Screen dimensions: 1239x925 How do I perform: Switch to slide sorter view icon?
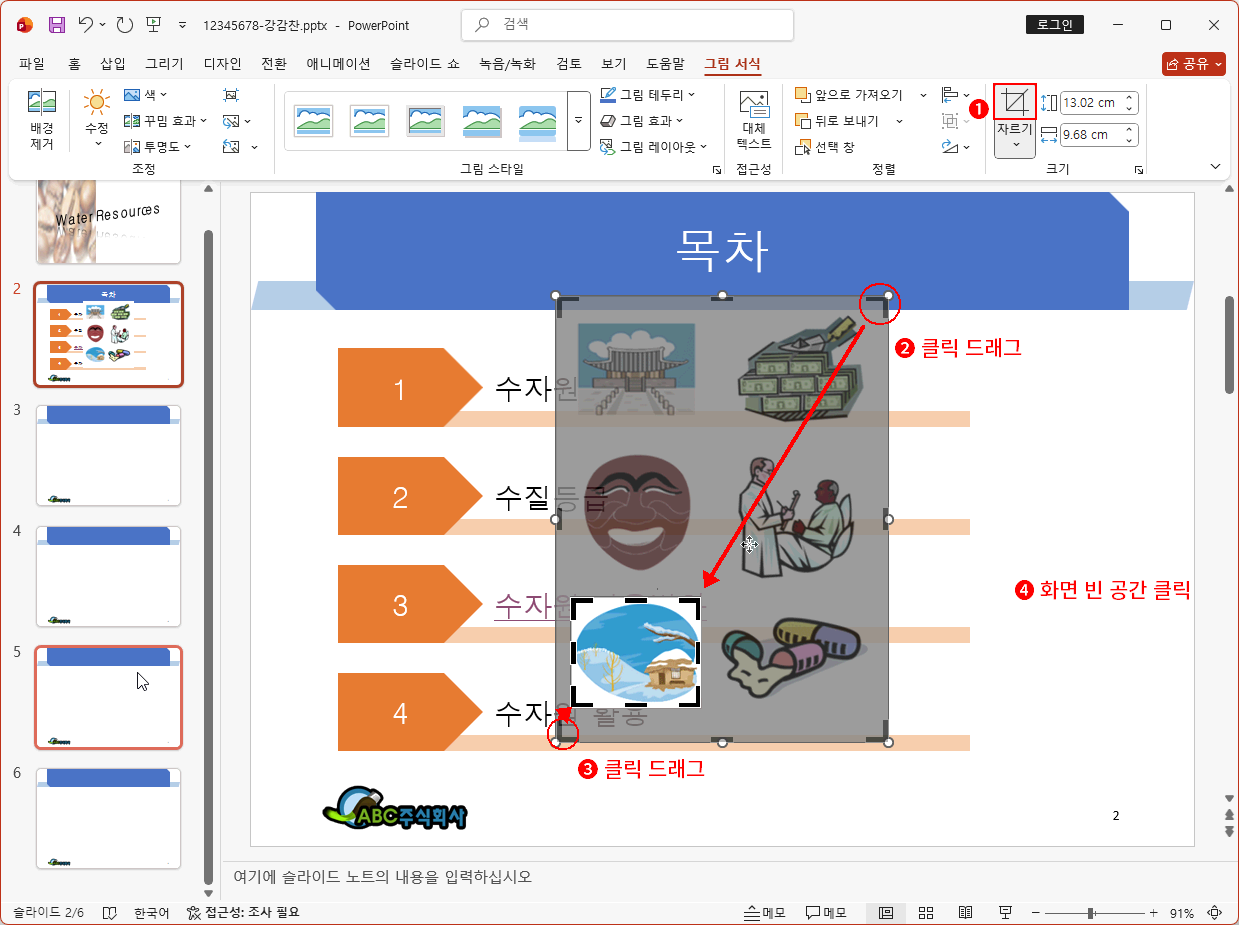tap(926, 912)
